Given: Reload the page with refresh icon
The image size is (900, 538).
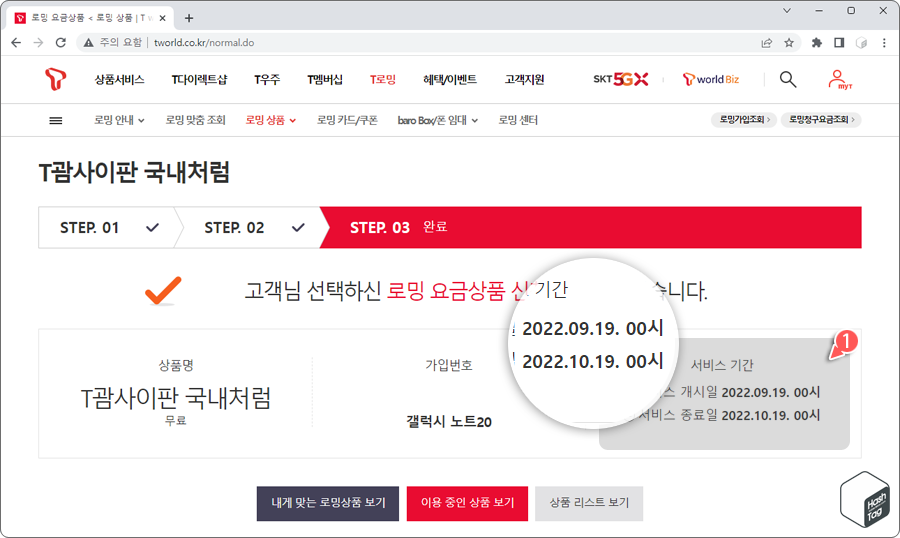Looking at the screenshot, I should click(x=61, y=42).
